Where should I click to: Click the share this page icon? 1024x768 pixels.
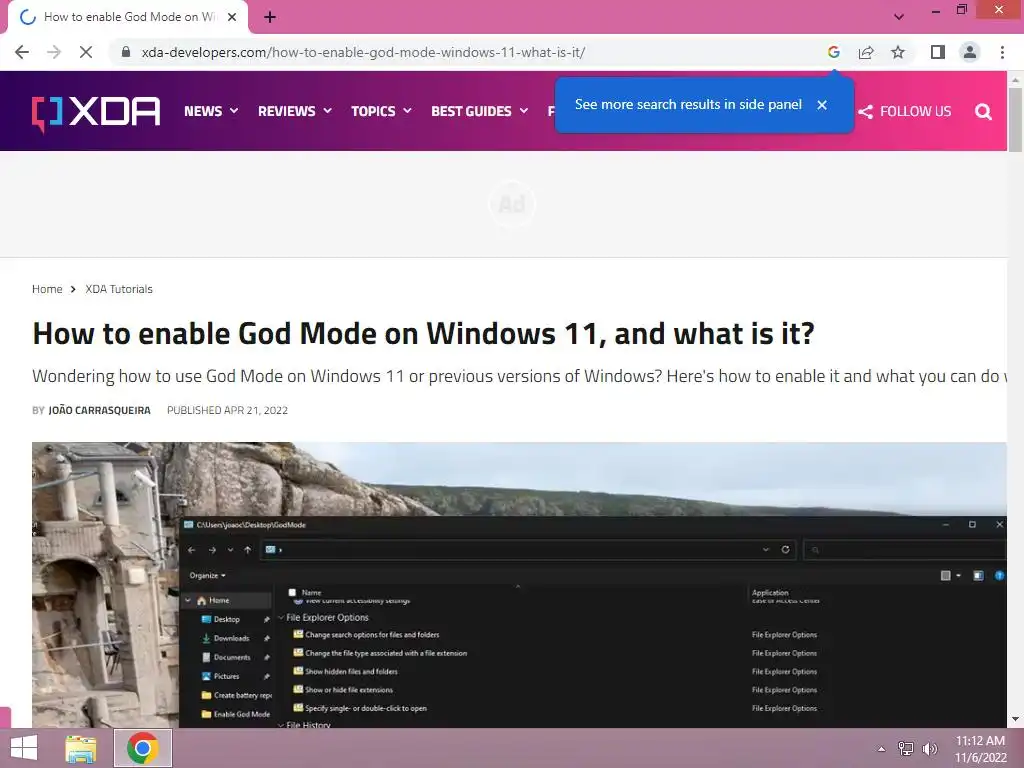tap(866, 52)
